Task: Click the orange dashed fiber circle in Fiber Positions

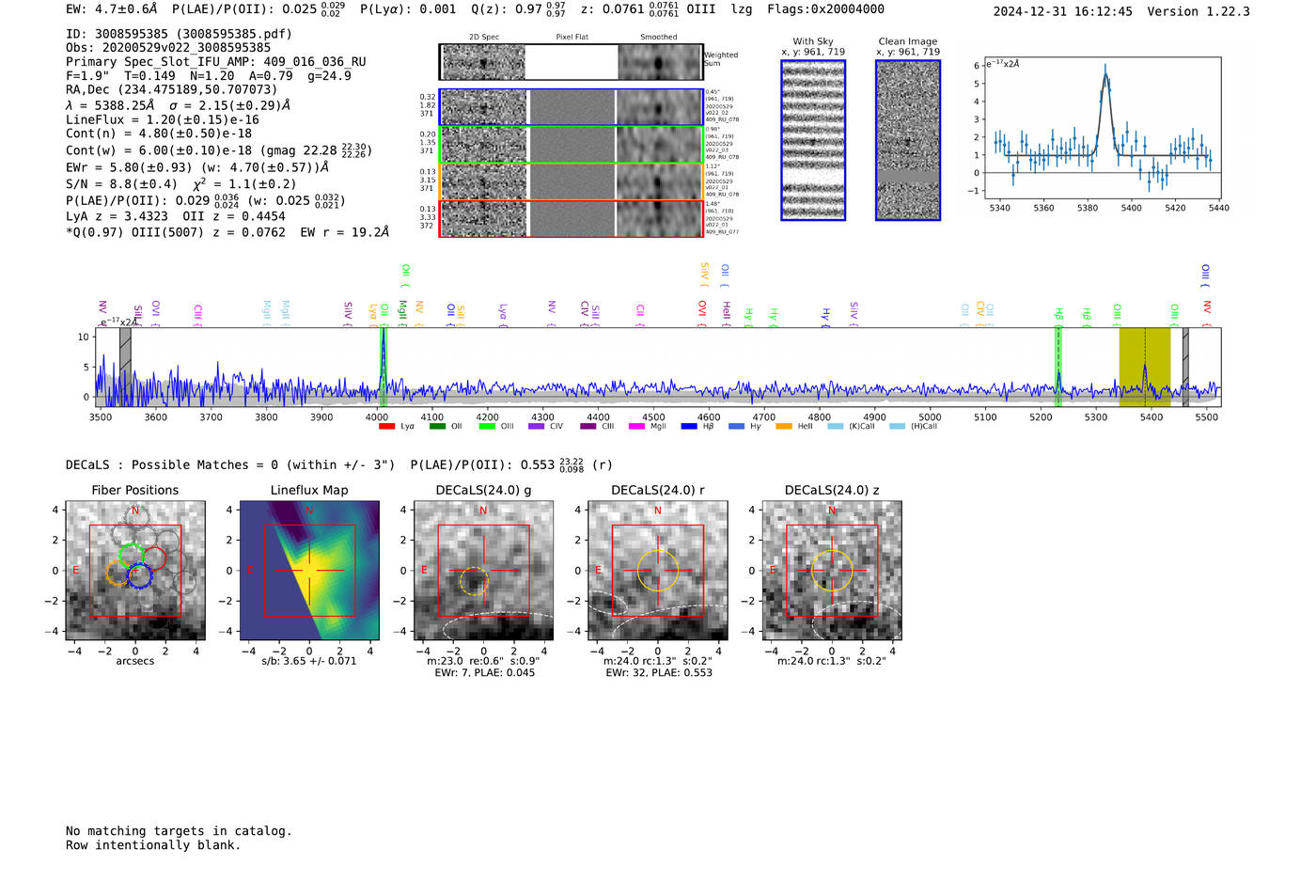Action: coord(118,574)
